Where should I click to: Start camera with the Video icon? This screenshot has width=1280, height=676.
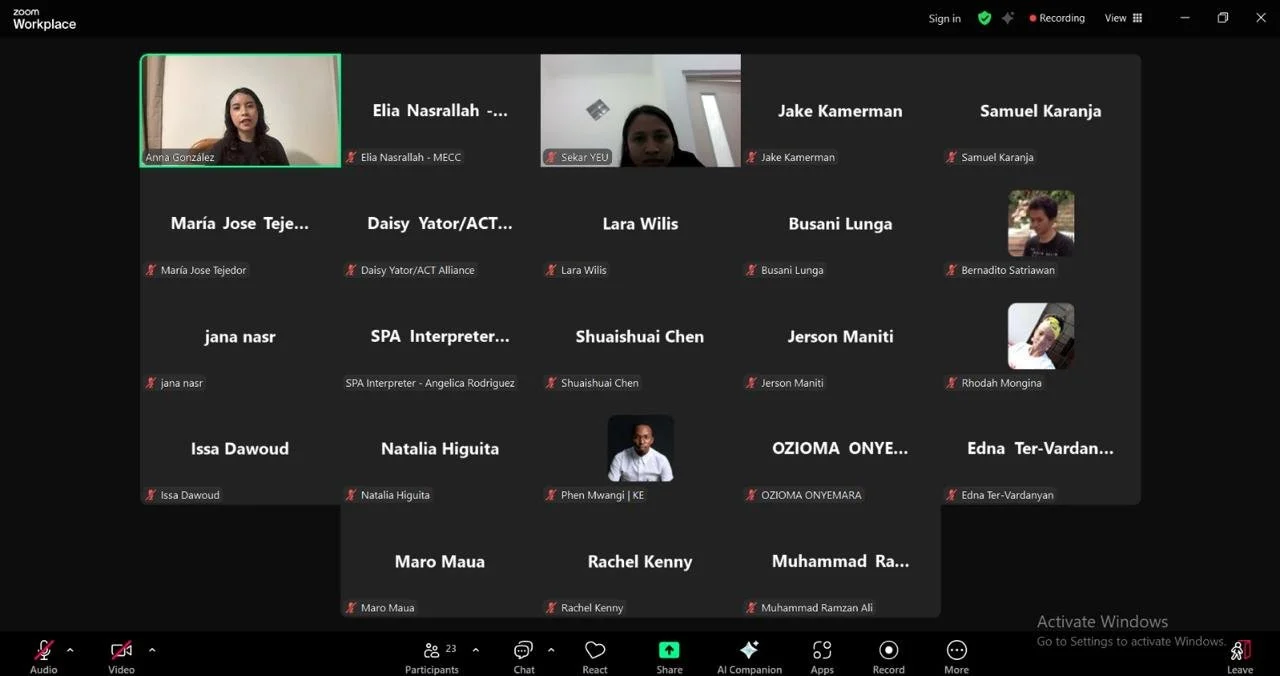pyautogui.click(x=121, y=650)
